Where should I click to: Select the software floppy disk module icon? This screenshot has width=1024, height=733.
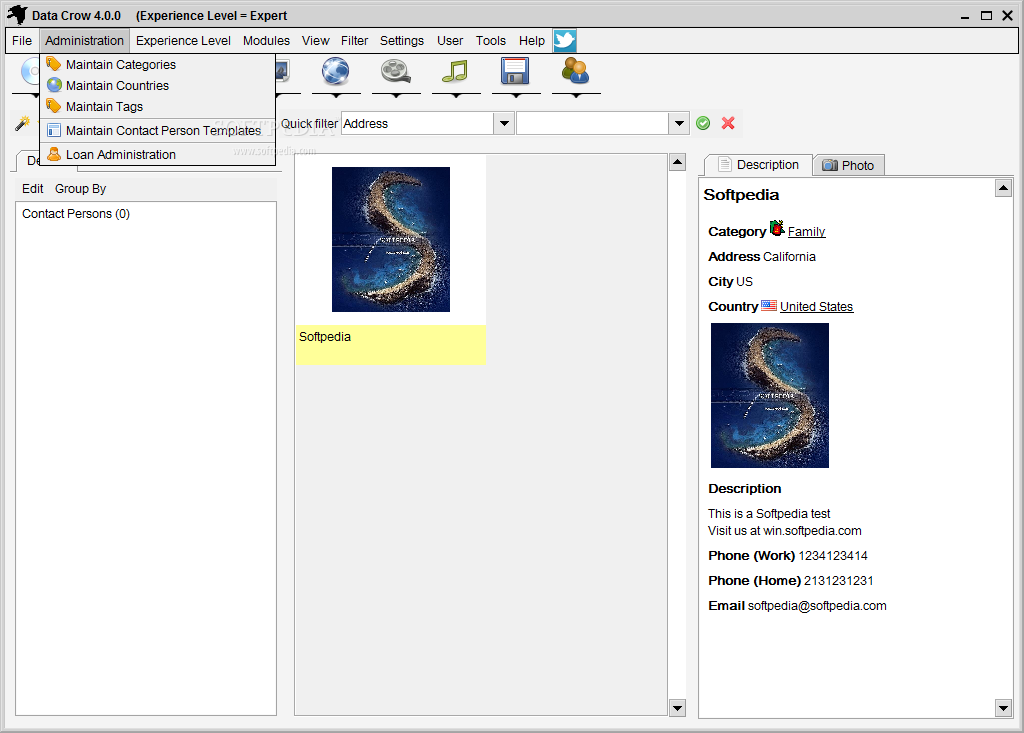515,71
